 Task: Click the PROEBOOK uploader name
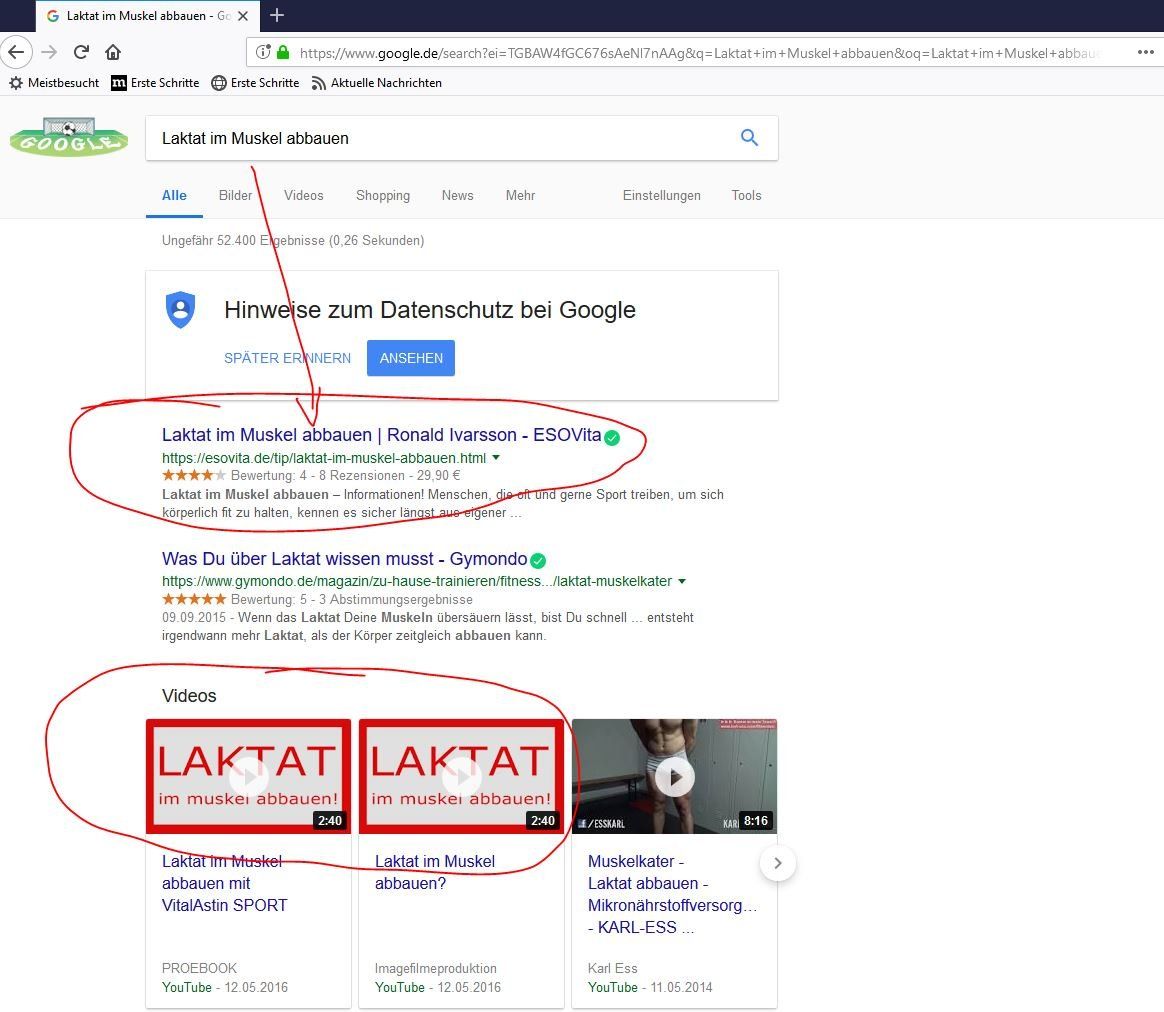199,968
